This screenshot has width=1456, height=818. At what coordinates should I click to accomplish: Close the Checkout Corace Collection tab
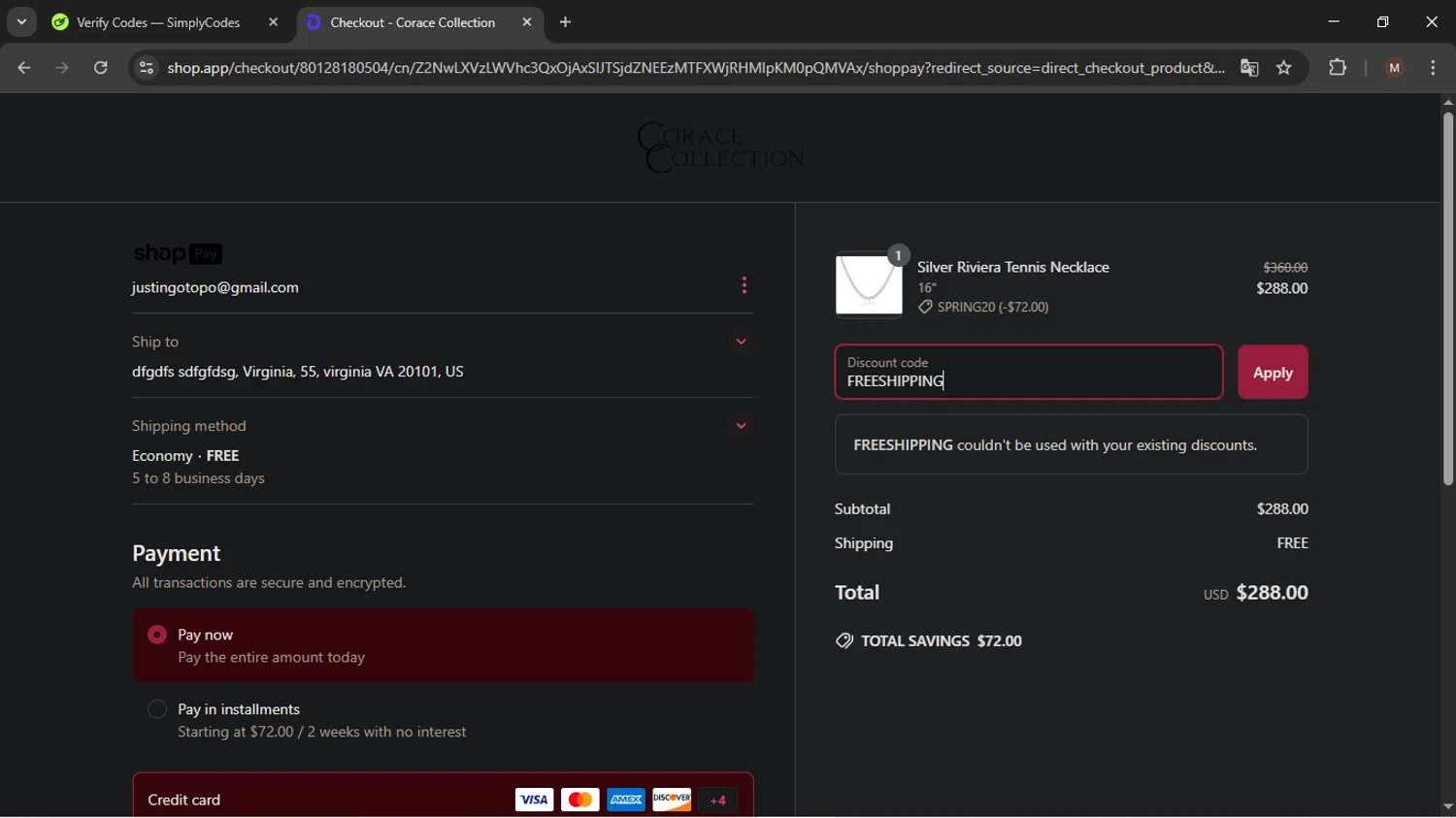pyautogui.click(x=527, y=22)
